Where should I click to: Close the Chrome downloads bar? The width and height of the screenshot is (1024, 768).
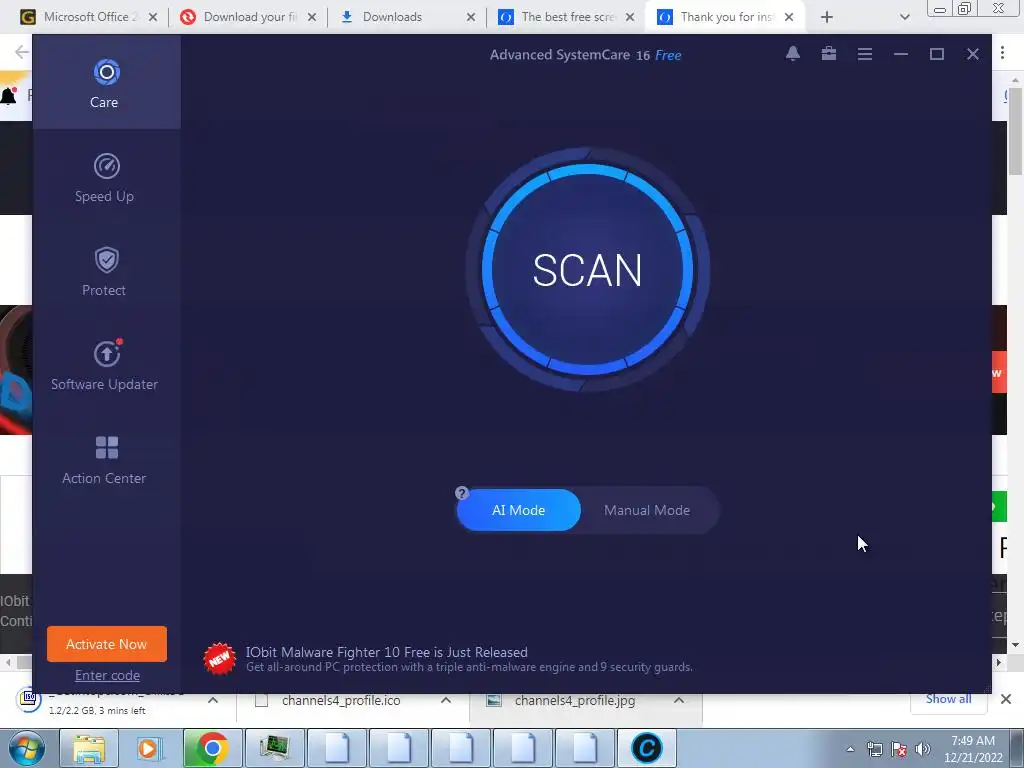1006,699
